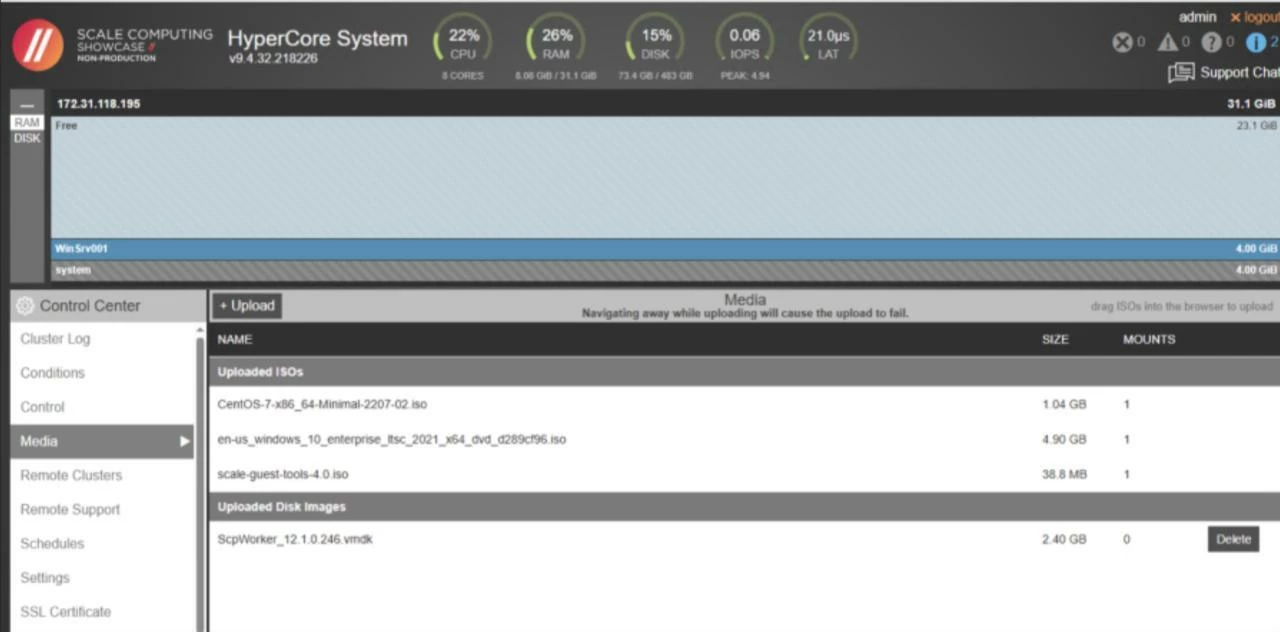Open the critical errors indicator icon
1280x632 pixels.
(x=1122, y=42)
